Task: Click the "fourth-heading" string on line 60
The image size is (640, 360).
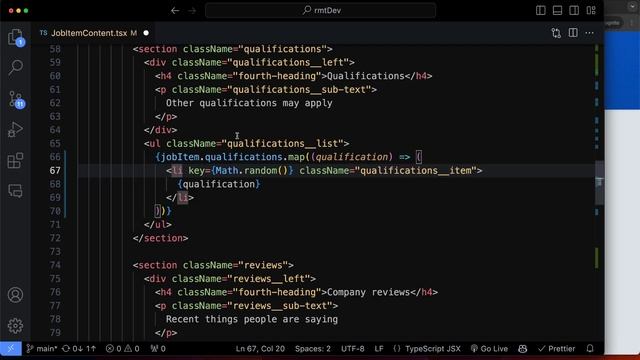Action: tap(277, 76)
